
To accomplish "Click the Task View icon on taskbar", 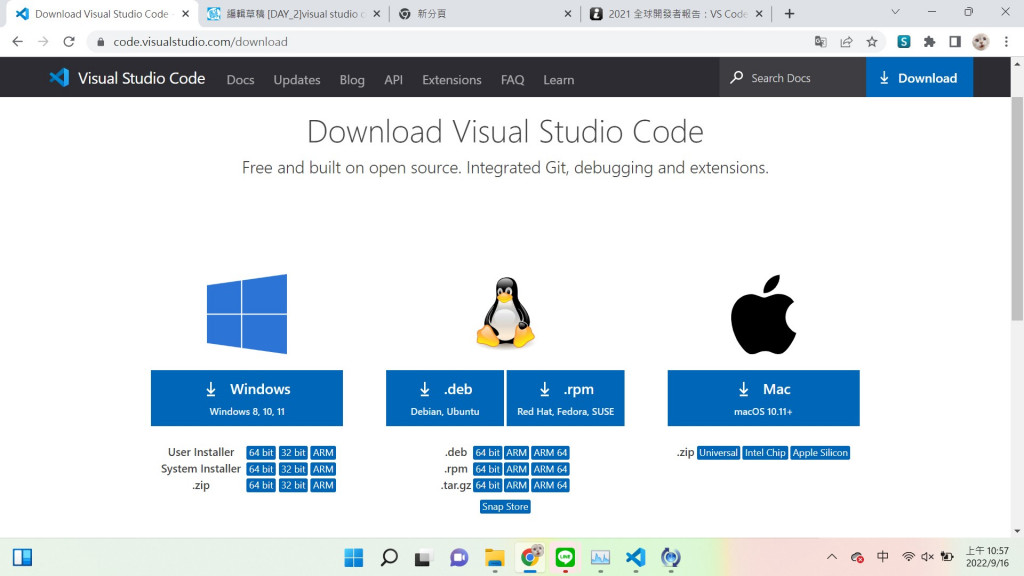I will tap(423, 558).
